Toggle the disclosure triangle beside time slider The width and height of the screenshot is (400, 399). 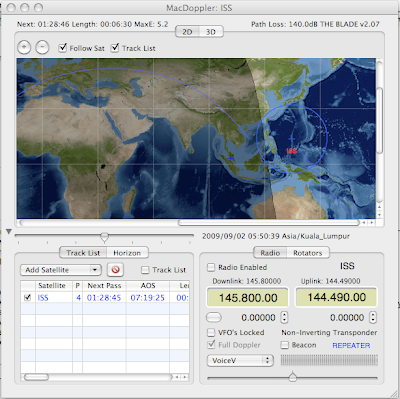(9, 231)
